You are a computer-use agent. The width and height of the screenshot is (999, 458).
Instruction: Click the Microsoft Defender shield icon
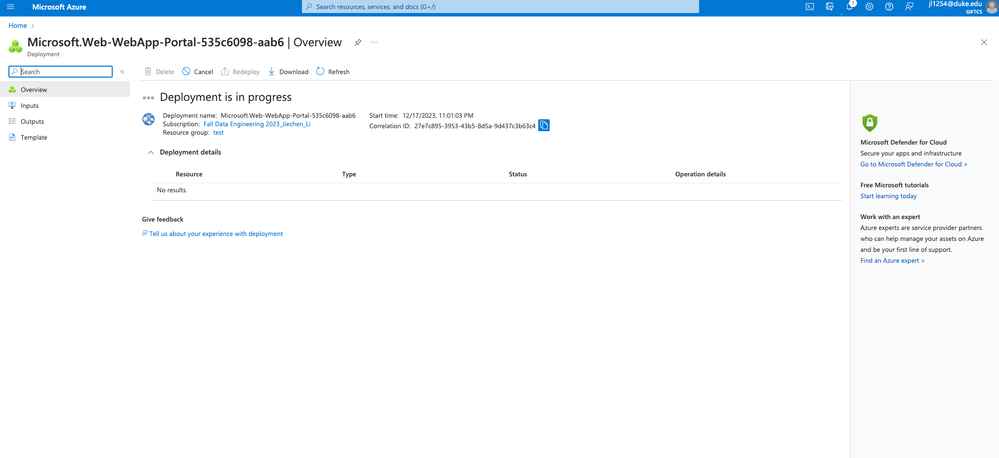click(869, 123)
